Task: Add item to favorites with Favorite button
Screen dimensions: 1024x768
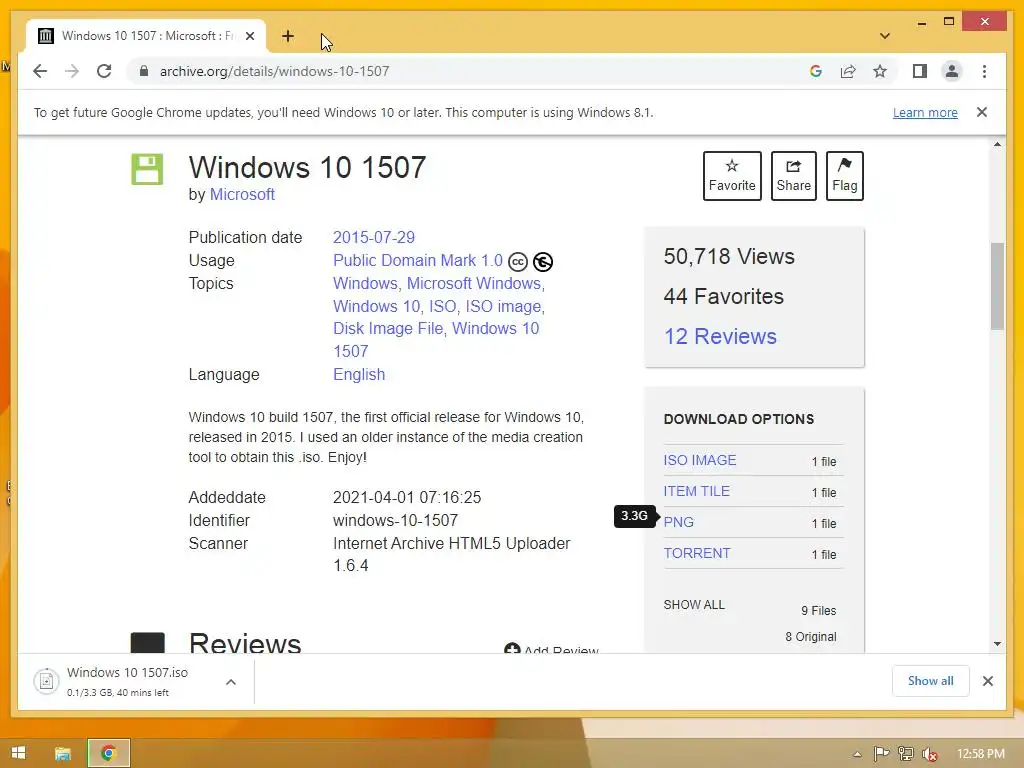Action: coord(732,176)
